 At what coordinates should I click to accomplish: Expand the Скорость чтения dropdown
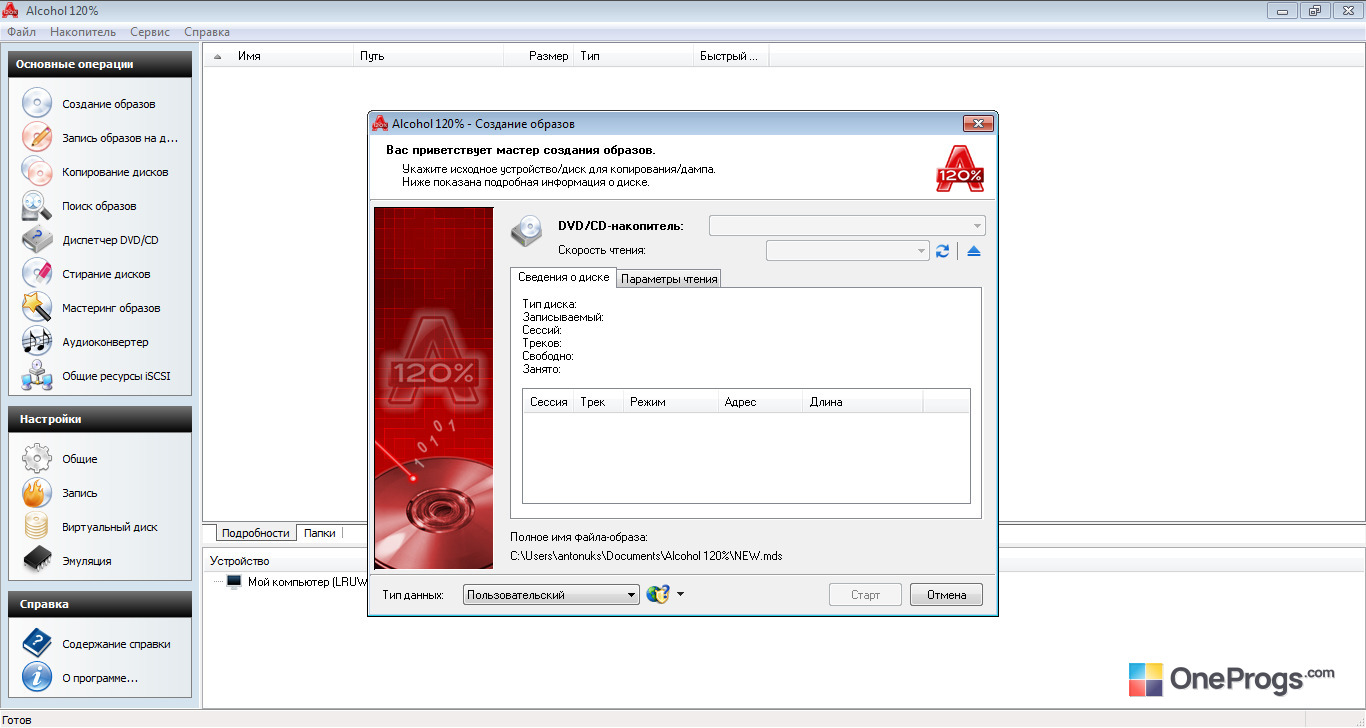coord(848,251)
